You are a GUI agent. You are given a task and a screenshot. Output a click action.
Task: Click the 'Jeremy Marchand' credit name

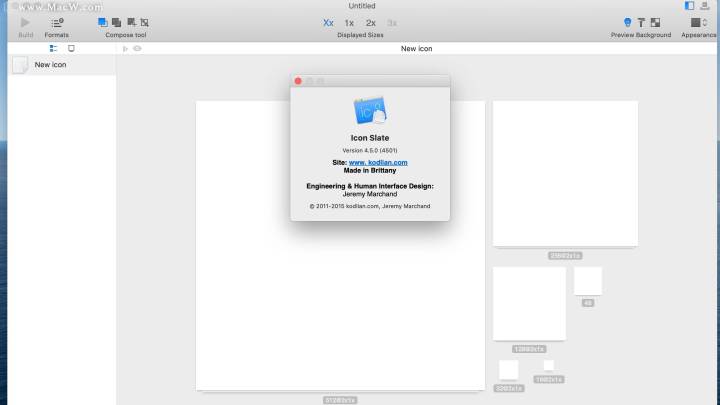pos(370,194)
